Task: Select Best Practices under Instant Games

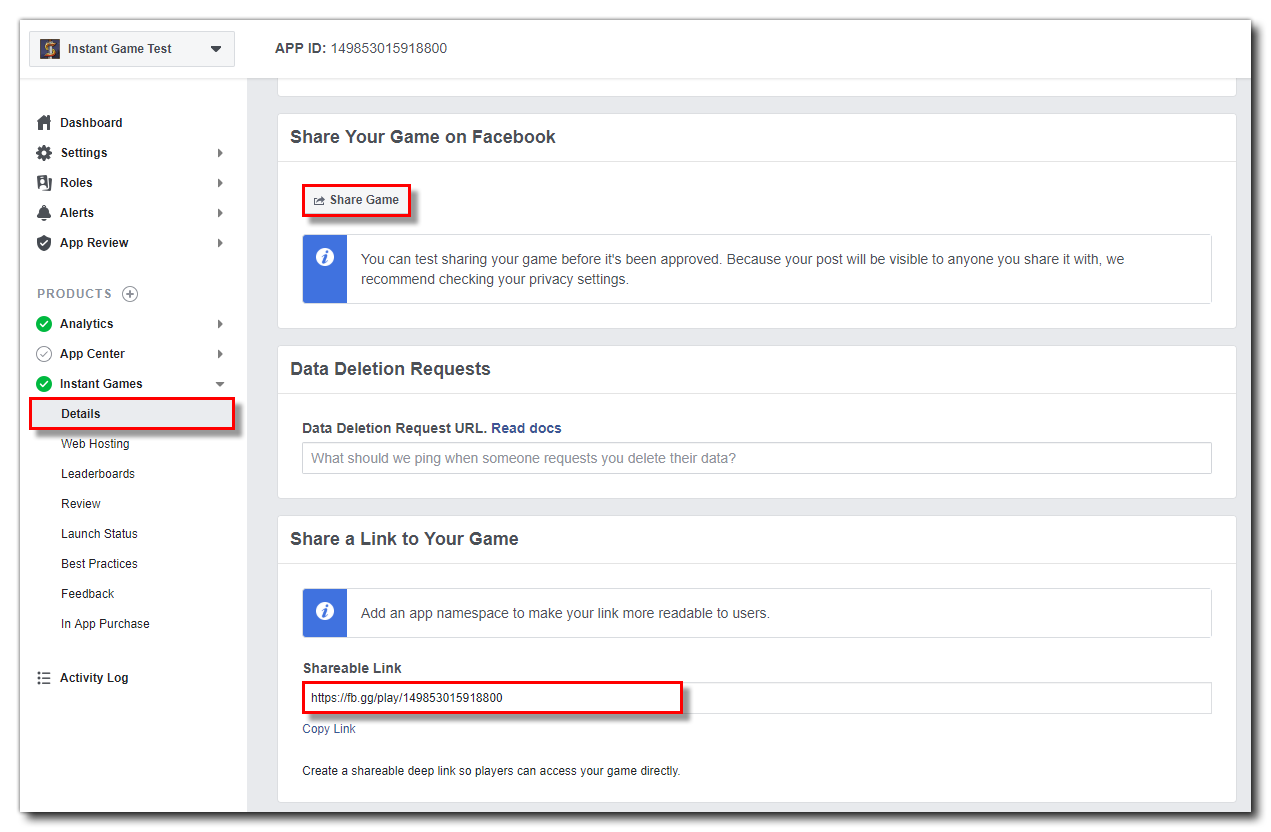Action: (99, 564)
